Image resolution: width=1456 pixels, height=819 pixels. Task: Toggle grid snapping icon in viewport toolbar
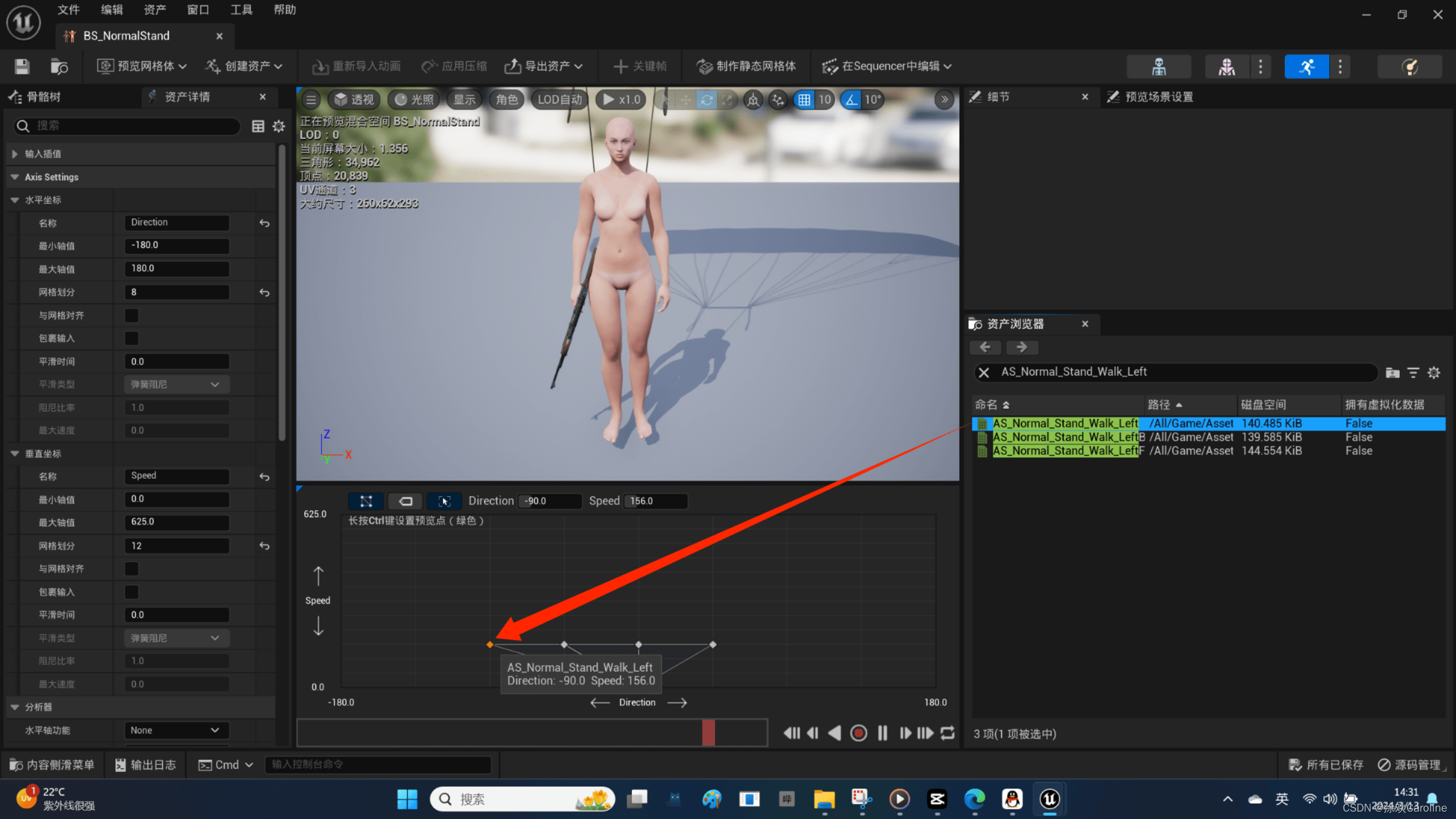[804, 100]
